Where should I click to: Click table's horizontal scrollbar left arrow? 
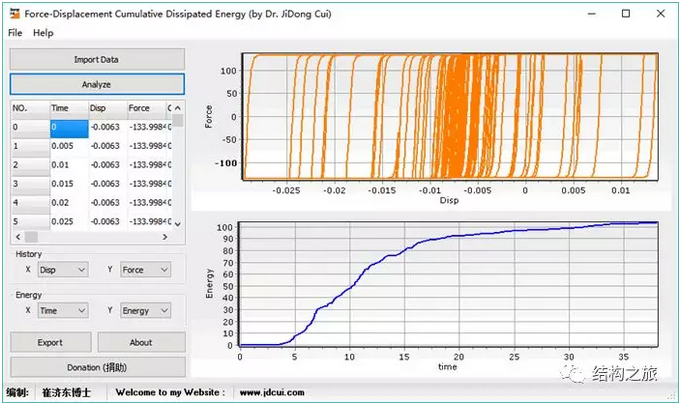[x=17, y=237]
